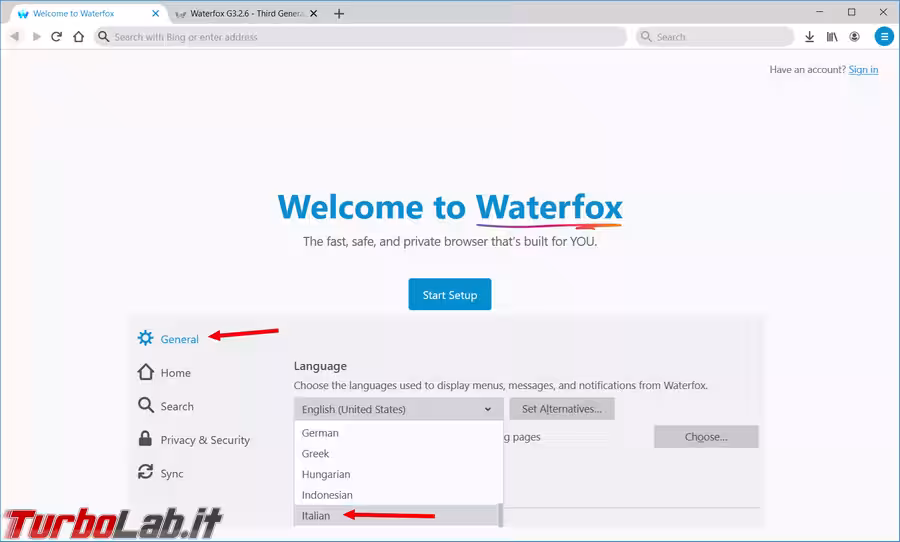Click the toolbar Search box
This screenshot has width=900, height=542.
(715, 37)
